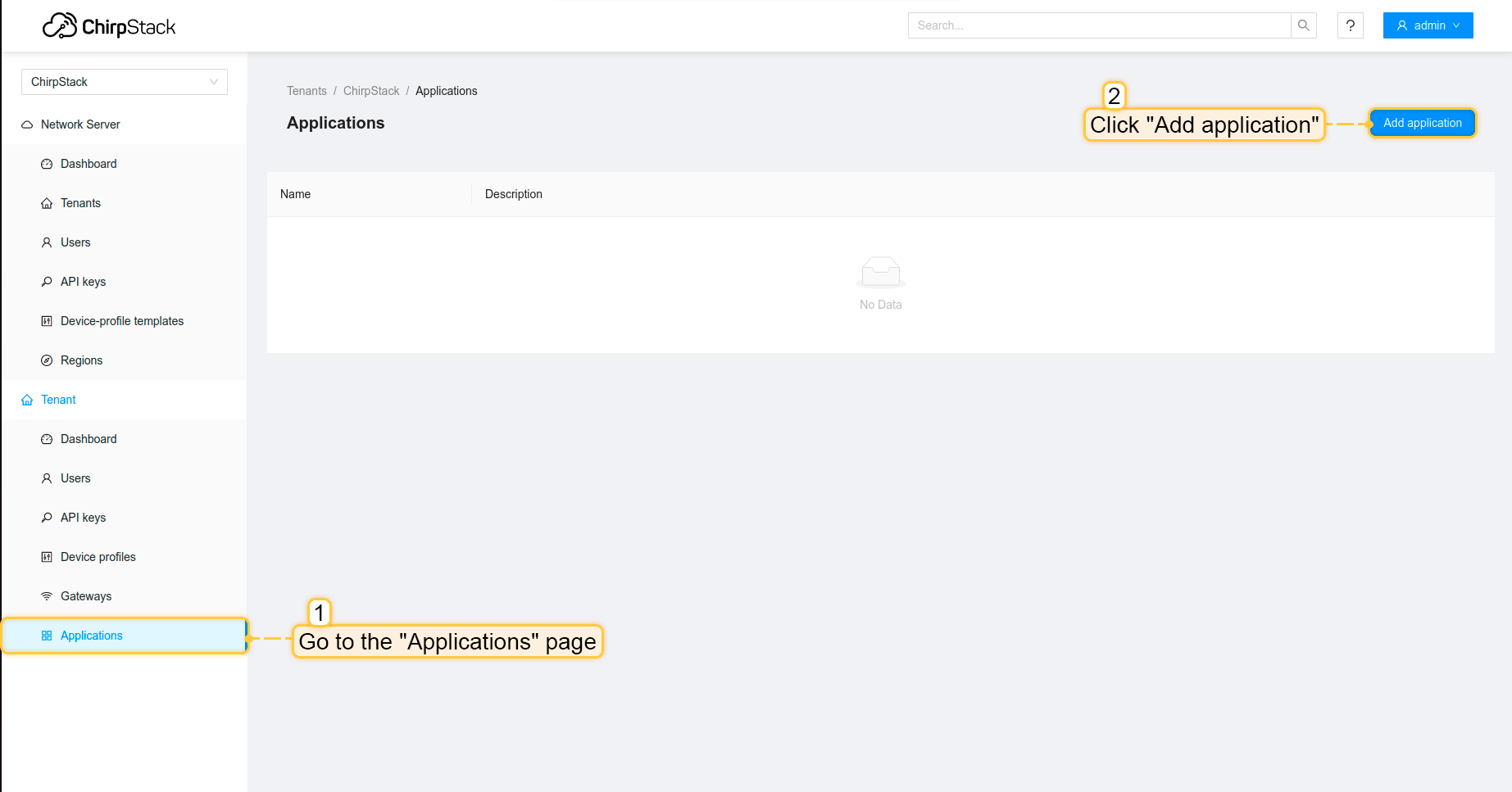This screenshot has width=1512, height=792.
Task: Click the ChirpStack breadcrumb link
Action: (x=371, y=91)
